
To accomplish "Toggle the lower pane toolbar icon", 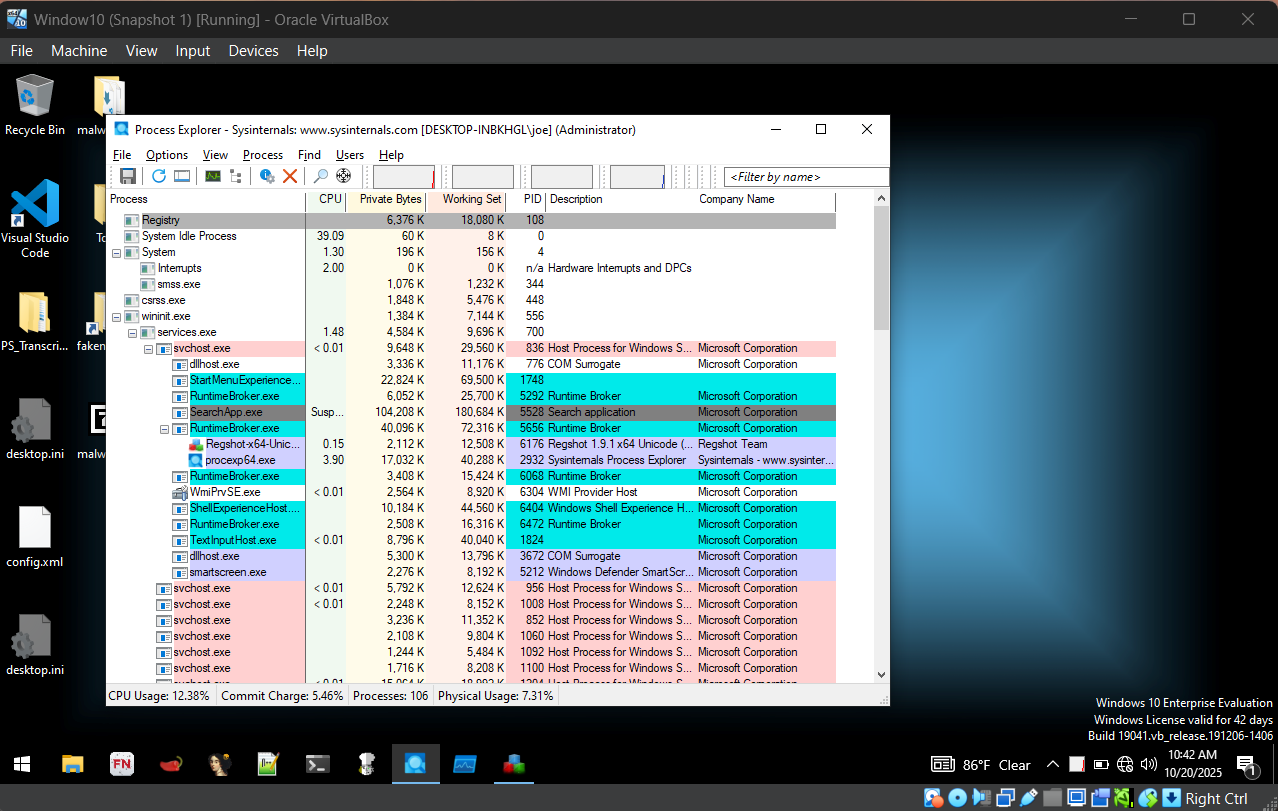I will click(x=182, y=176).
